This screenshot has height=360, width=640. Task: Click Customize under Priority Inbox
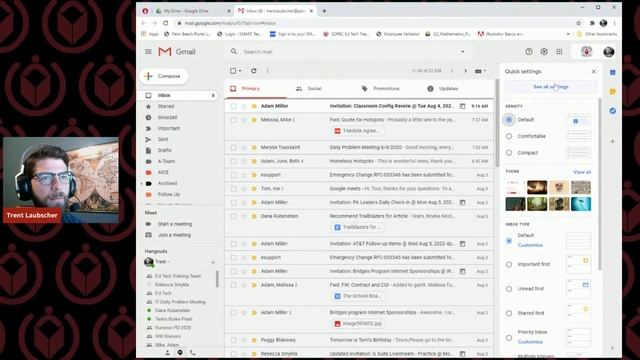pos(530,342)
